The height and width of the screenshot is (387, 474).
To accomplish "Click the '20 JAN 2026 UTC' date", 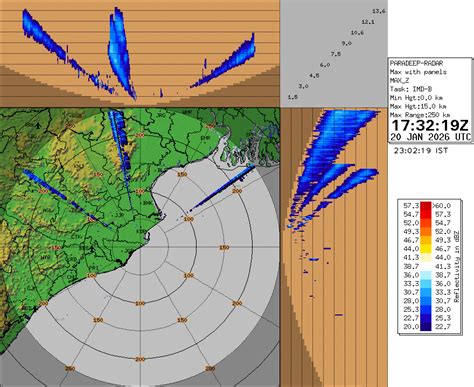I will click(430, 137).
